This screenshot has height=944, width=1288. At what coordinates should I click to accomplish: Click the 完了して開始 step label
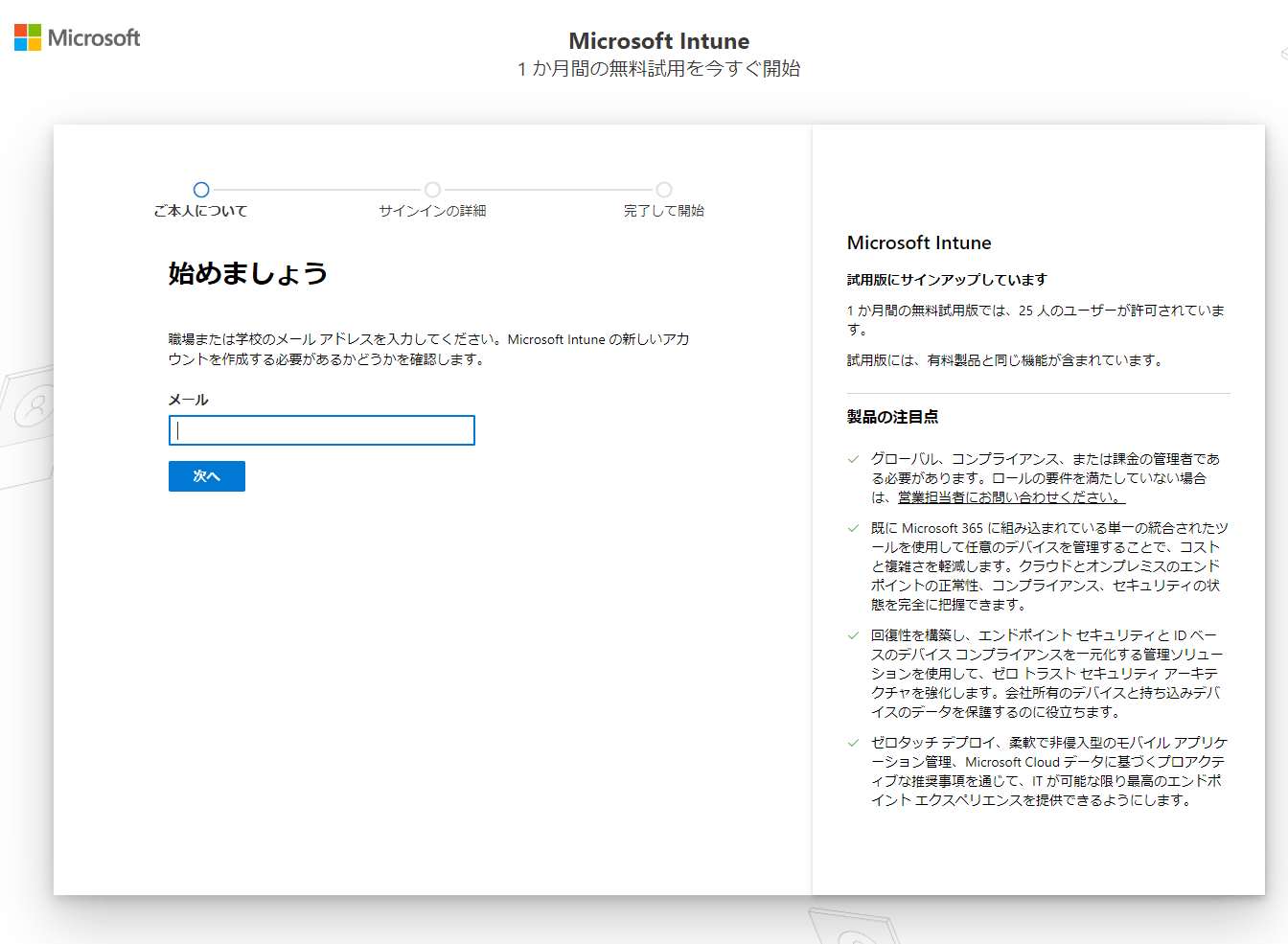[664, 211]
